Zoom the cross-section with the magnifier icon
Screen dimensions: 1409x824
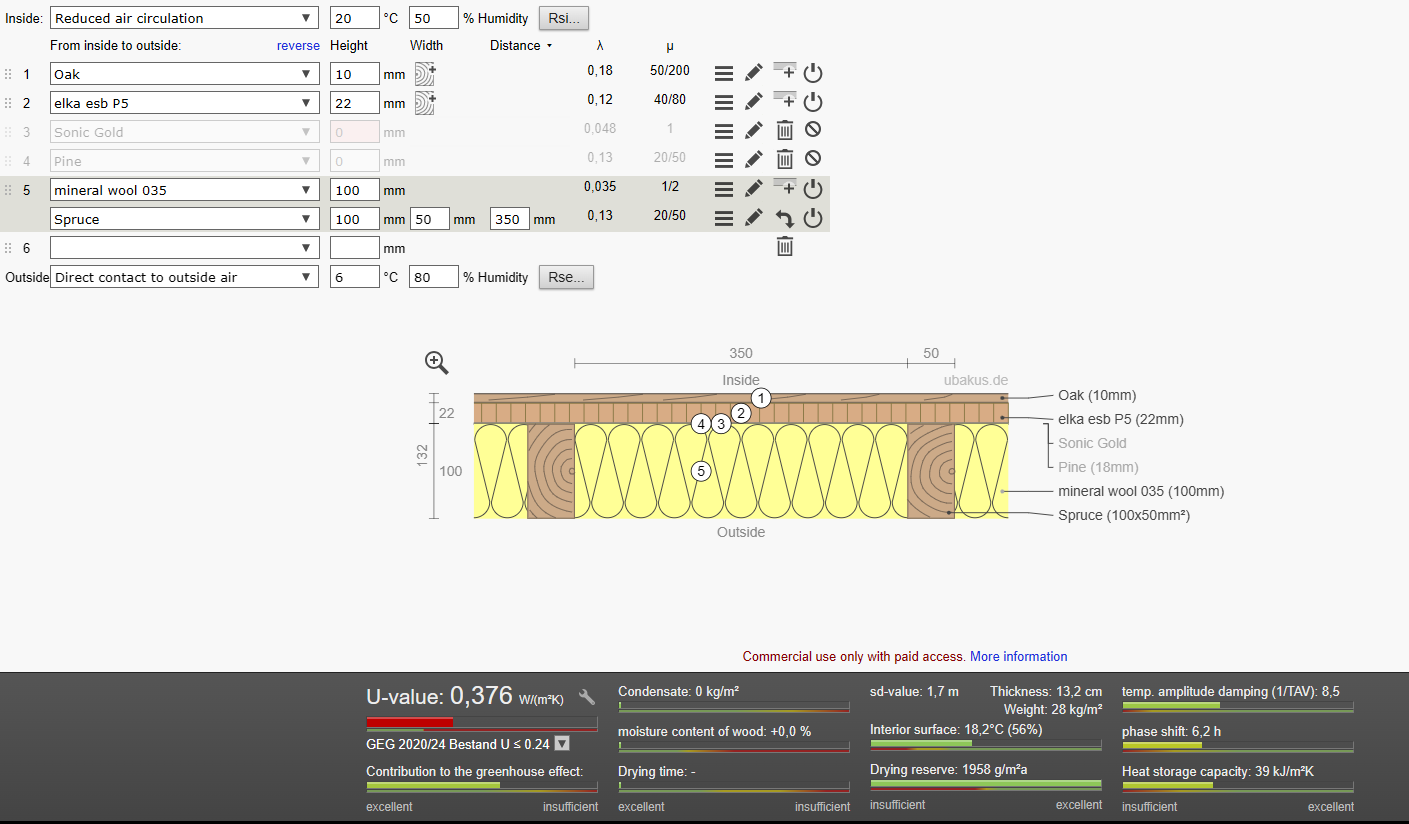click(436, 362)
